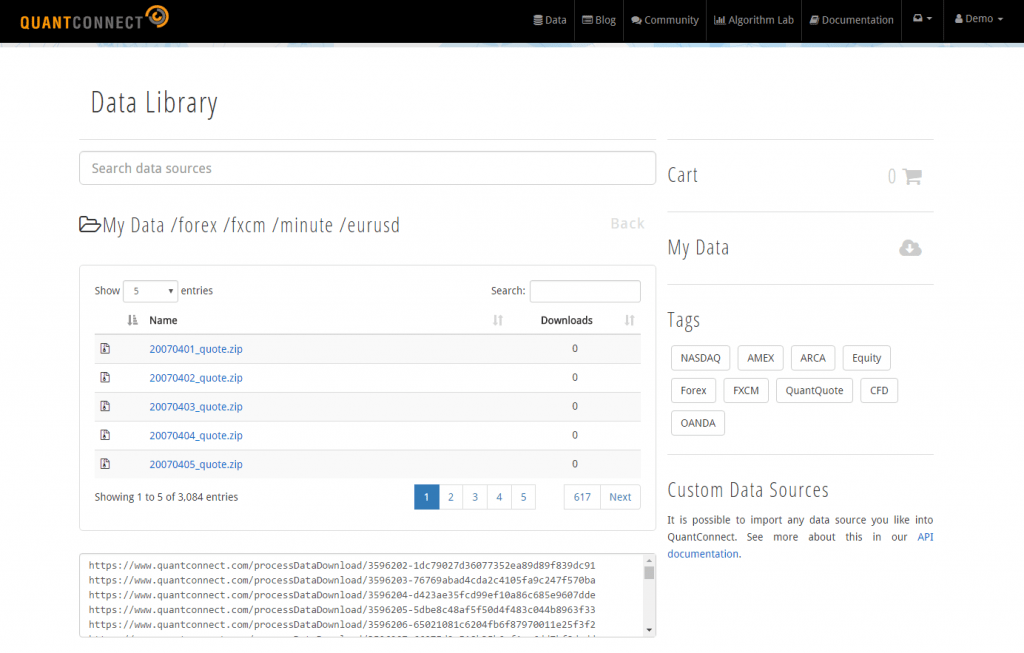Click the folder icon in the breadcrumb header
This screenshot has width=1024, height=653.
pos(91,224)
